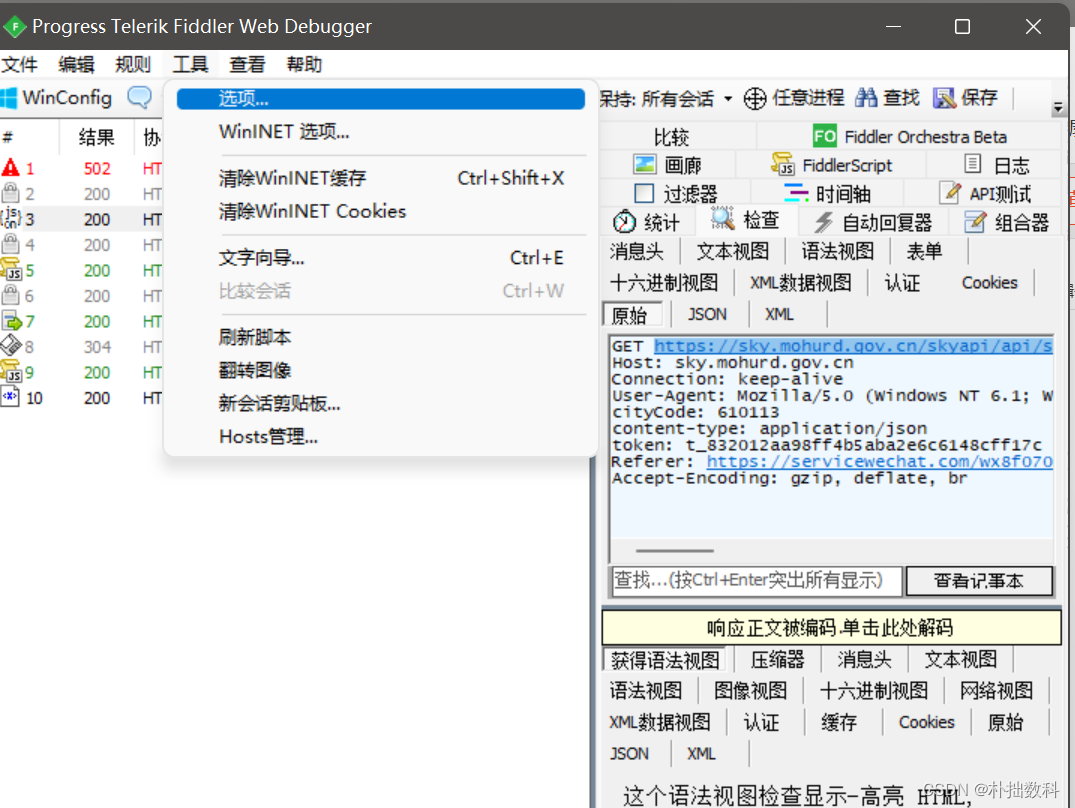
Task: Click the Save toolbar icon
Action: pos(944,98)
